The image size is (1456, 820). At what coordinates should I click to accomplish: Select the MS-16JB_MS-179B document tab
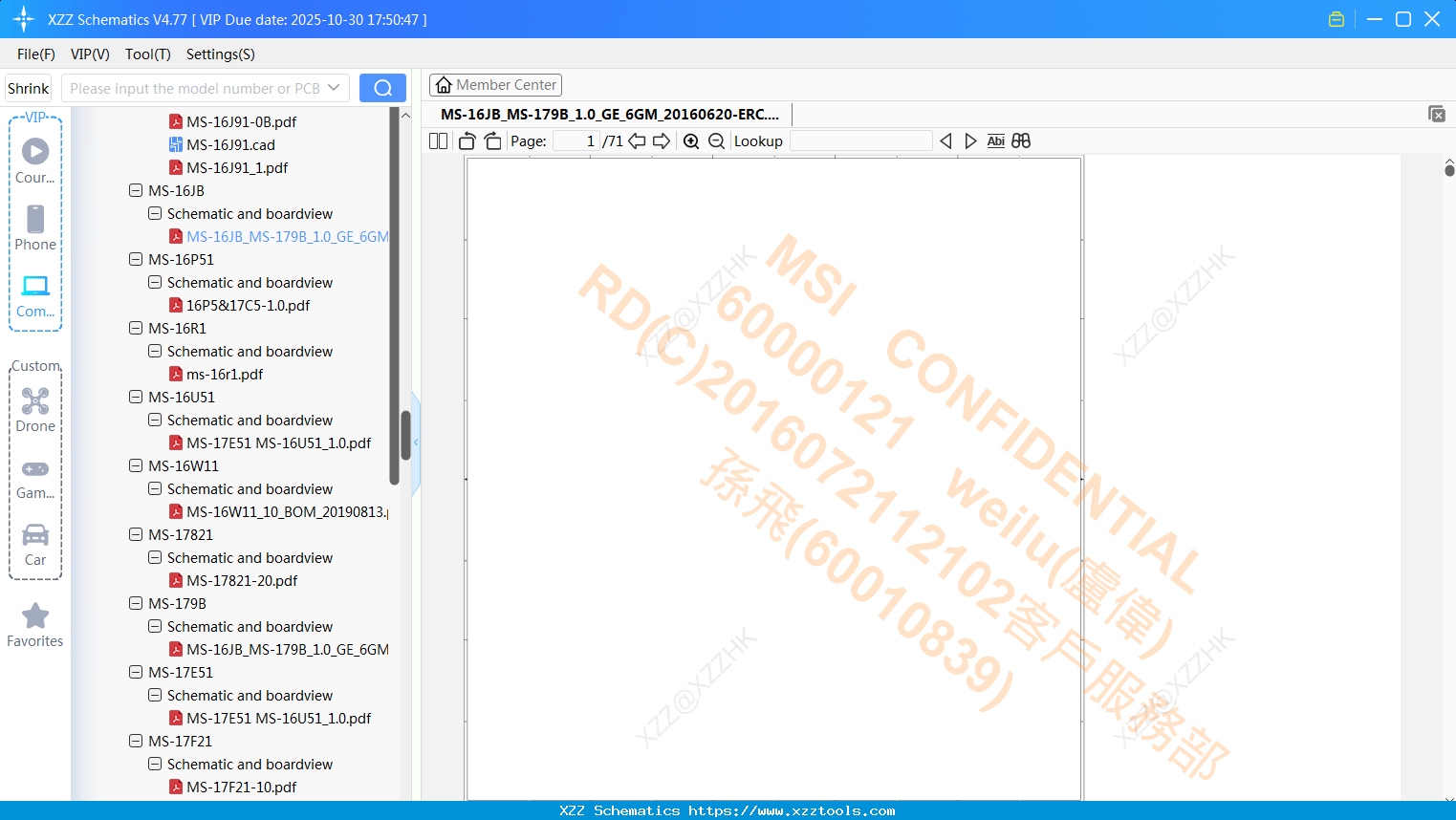[610, 115]
